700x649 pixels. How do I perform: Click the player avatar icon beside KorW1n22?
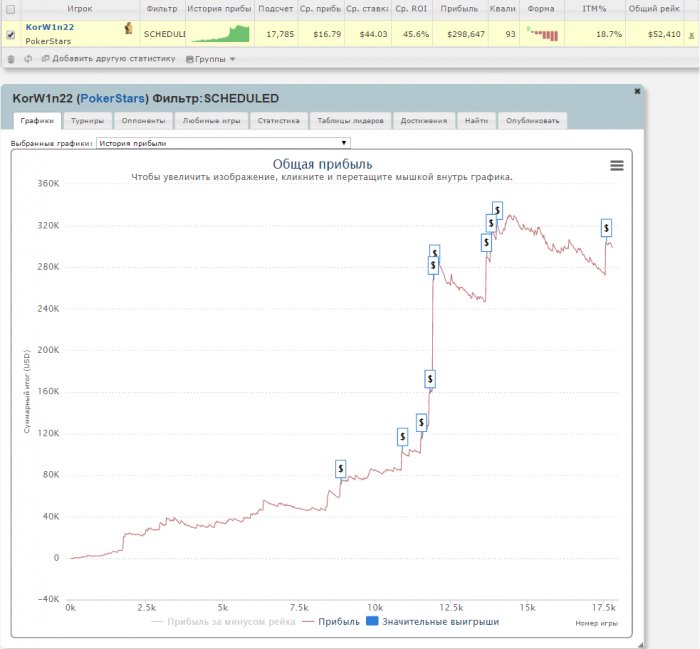[x=128, y=28]
